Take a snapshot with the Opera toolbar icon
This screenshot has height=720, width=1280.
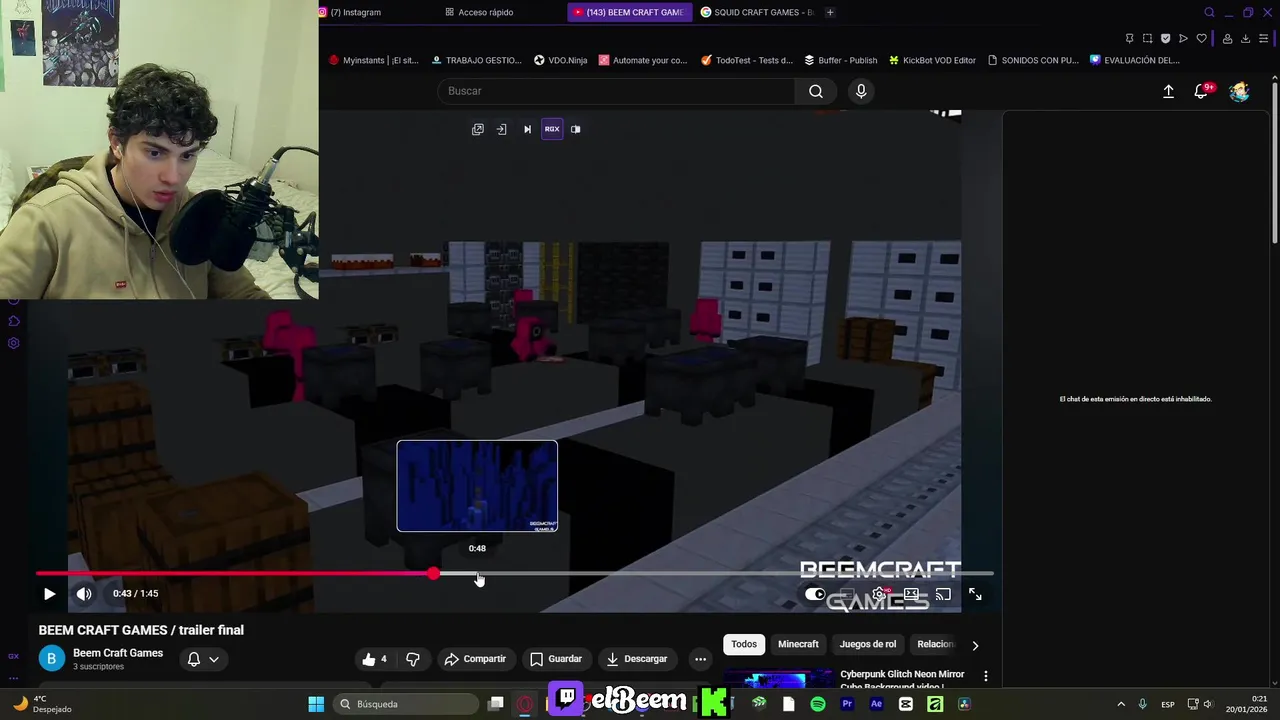coord(1147,38)
